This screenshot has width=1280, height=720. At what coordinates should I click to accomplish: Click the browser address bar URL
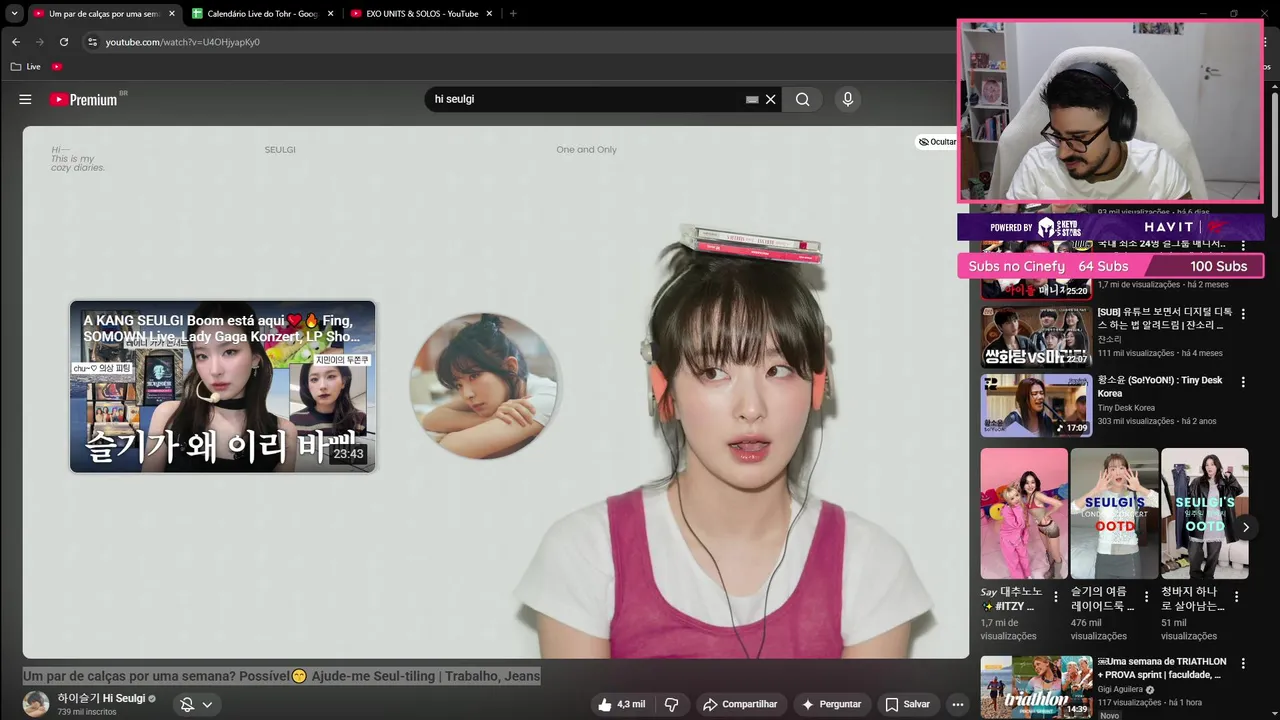click(x=183, y=42)
